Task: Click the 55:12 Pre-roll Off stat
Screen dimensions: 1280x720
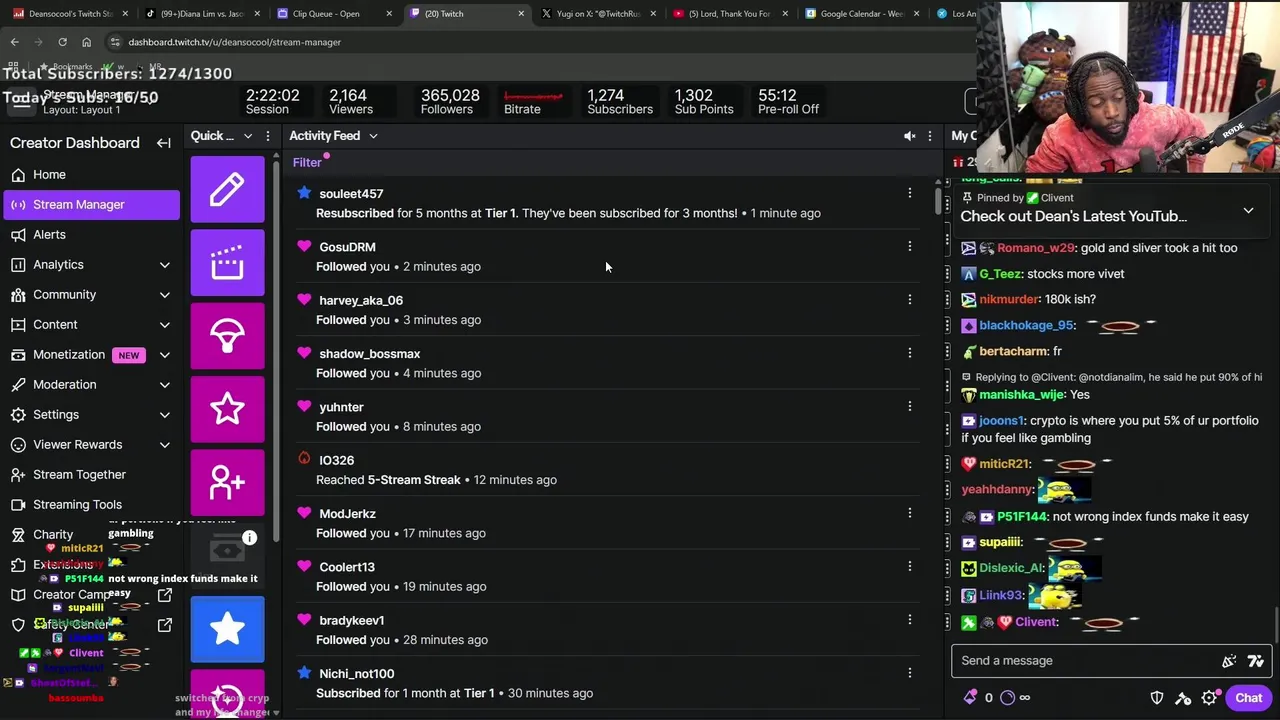Action: pos(788,102)
